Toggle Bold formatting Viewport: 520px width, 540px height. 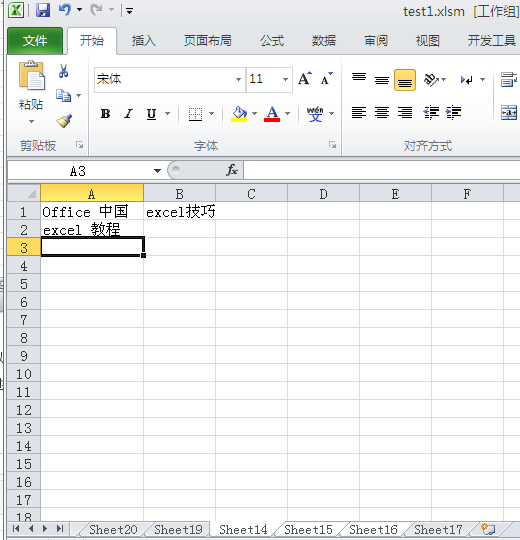pyautogui.click(x=105, y=114)
